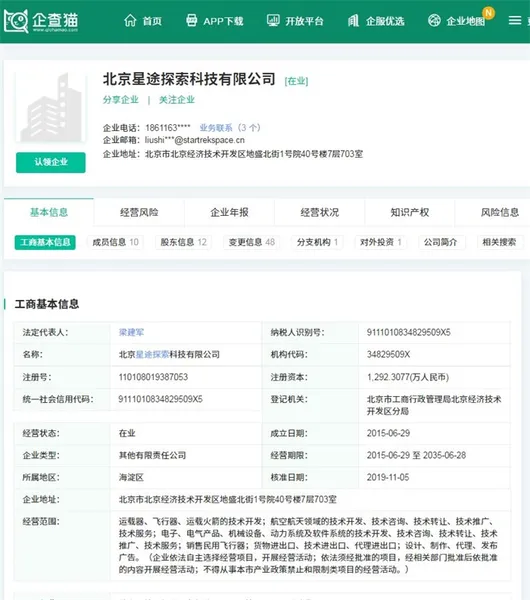Click the 企业类型 value 其他有限责任公司

pos(152,455)
